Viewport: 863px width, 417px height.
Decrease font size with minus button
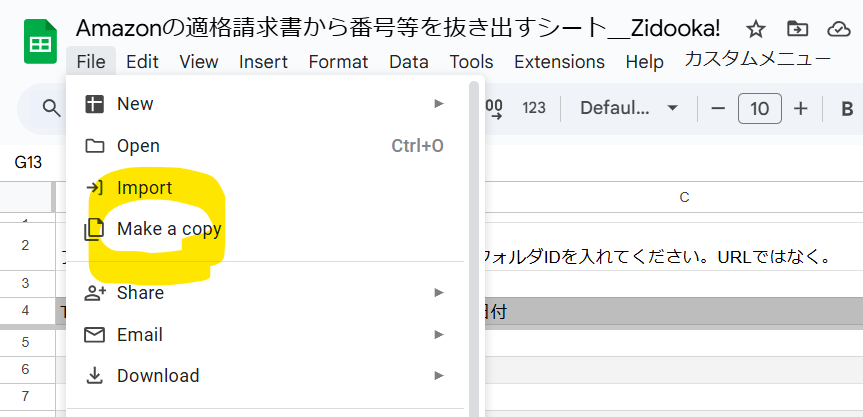click(x=717, y=108)
